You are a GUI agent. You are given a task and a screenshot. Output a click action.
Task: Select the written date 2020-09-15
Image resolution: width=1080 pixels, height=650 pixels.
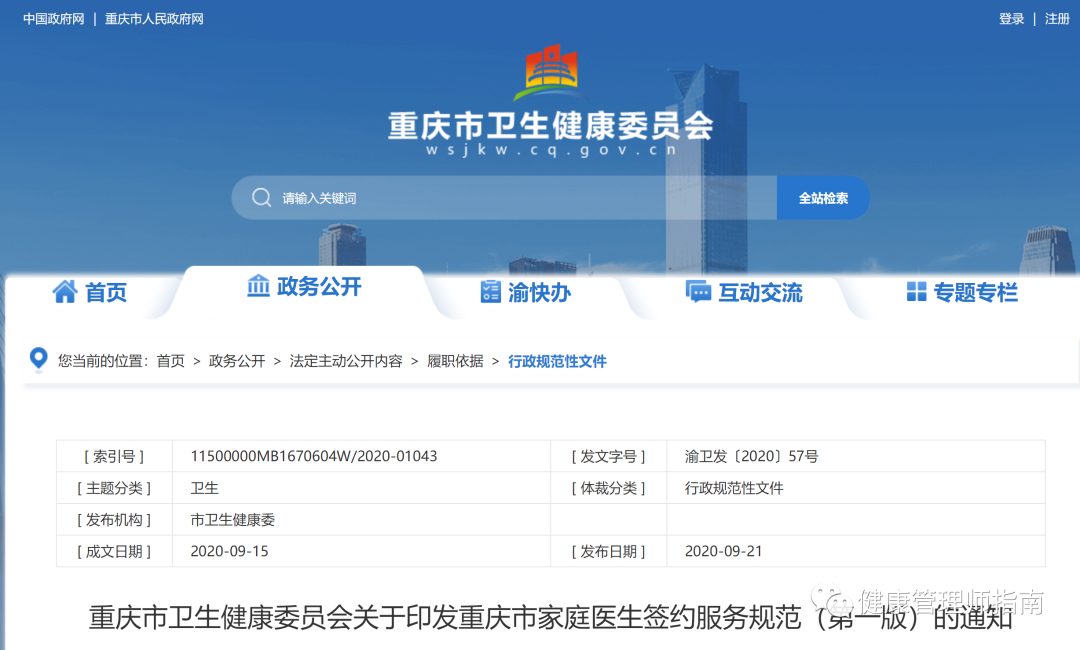click(229, 551)
